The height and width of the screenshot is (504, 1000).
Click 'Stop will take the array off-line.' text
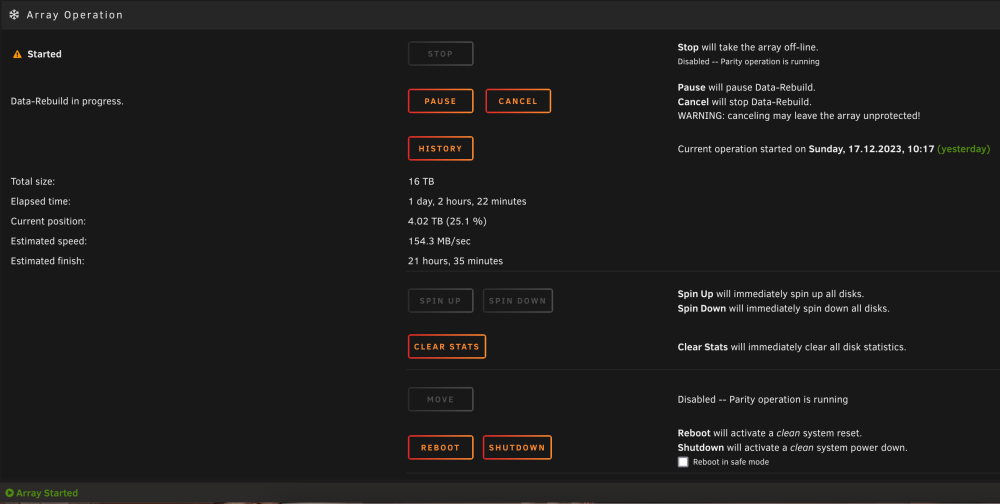click(x=747, y=47)
